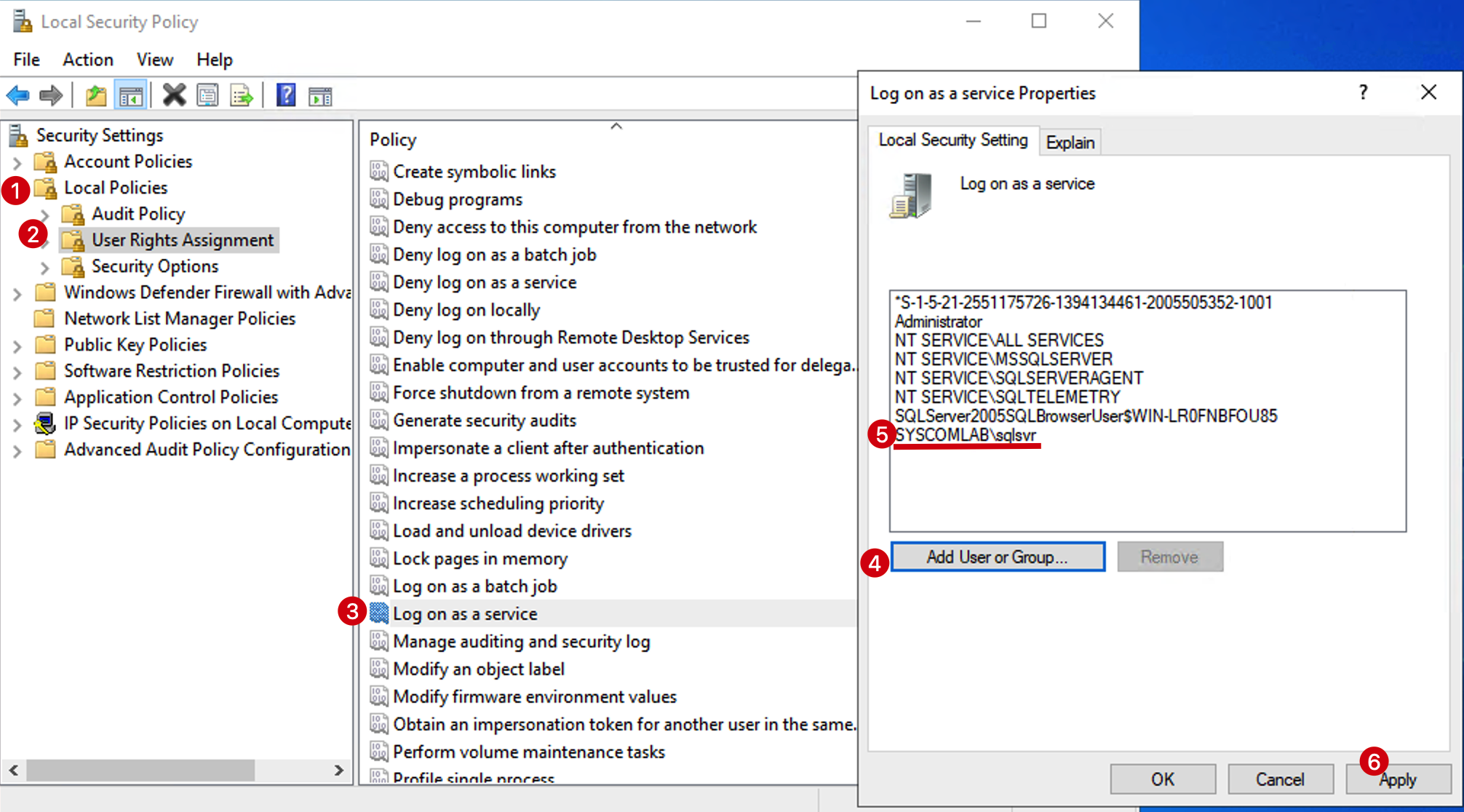Click the Apply button

[1398, 779]
